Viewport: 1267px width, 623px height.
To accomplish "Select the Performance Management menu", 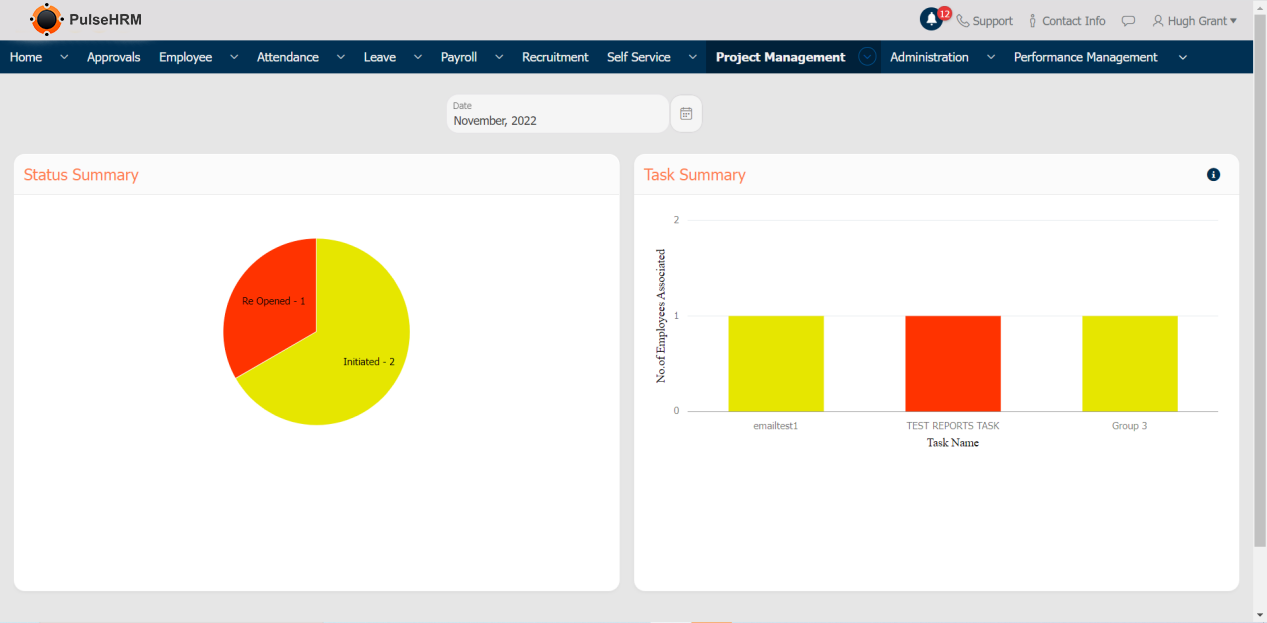I will 1085,57.
